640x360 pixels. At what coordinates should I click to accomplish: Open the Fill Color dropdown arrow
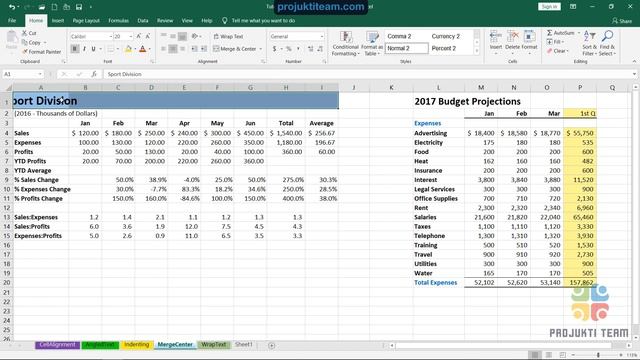[135, 49]
